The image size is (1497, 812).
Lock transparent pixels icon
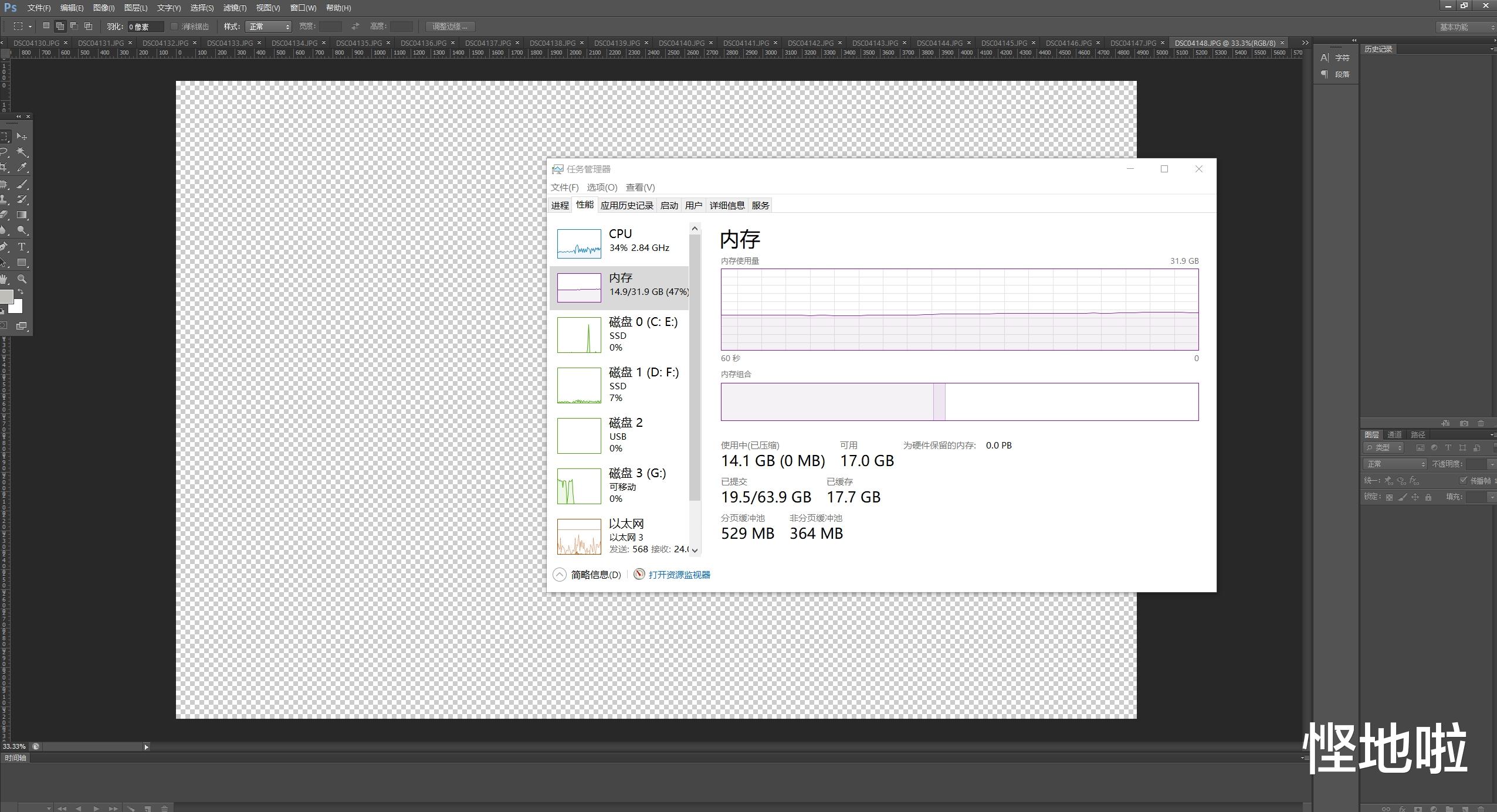pyautogui.click(x=1389, y=497)
